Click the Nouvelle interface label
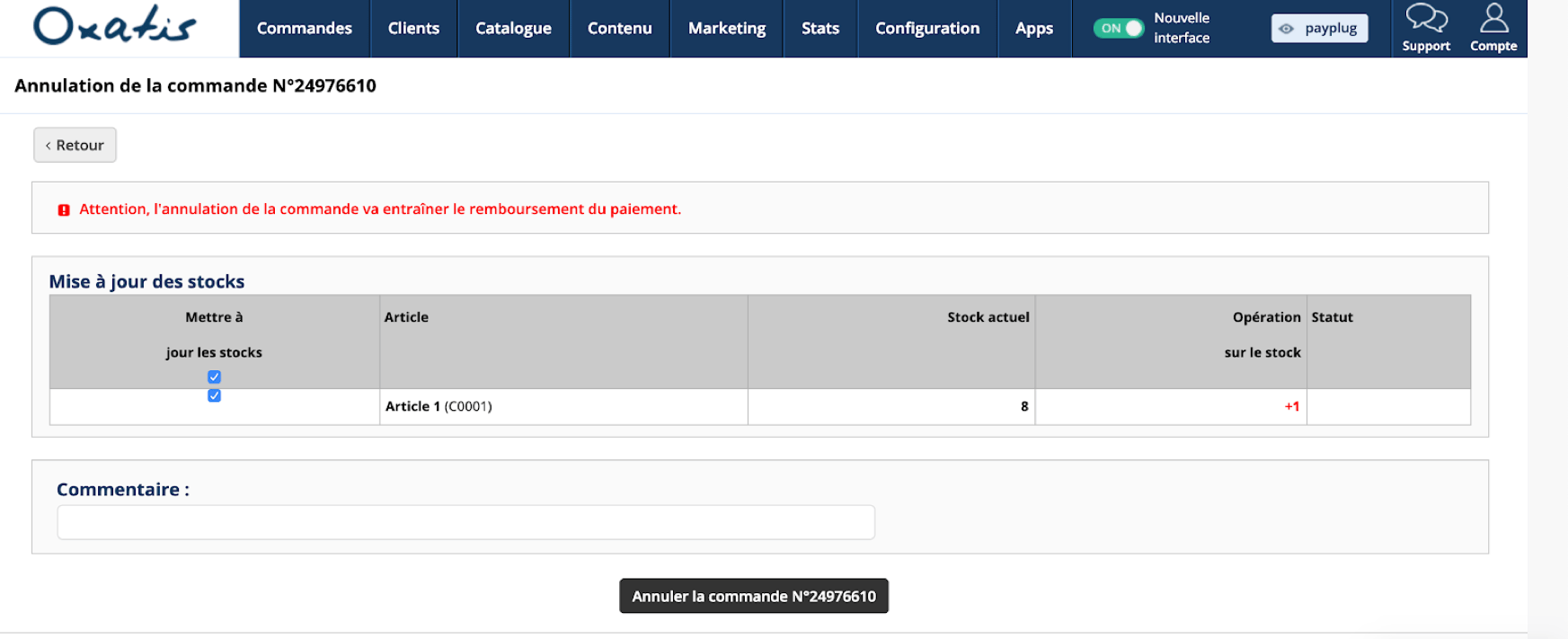The image size is (1568, 639). (x=1182, y=28)
